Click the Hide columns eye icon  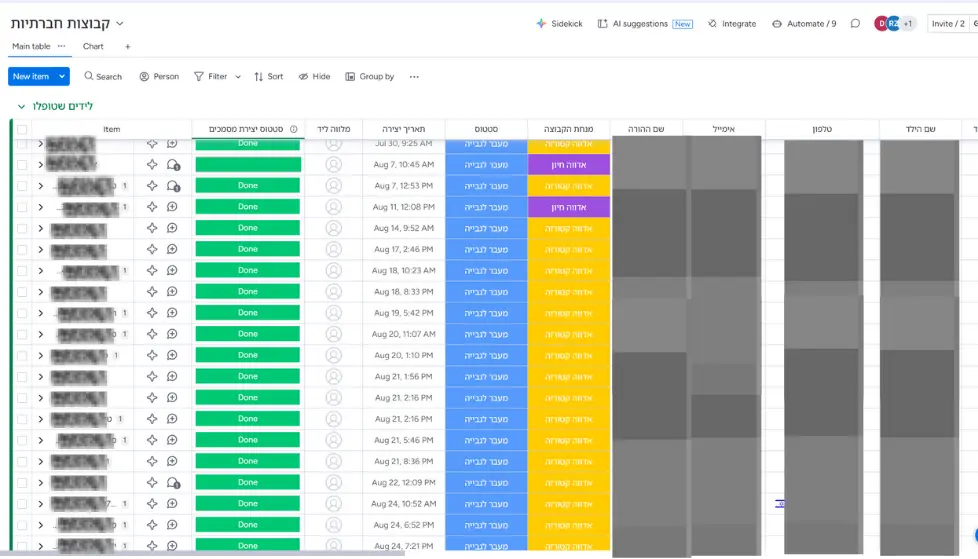pyautogui.click(x=303, y=77)
